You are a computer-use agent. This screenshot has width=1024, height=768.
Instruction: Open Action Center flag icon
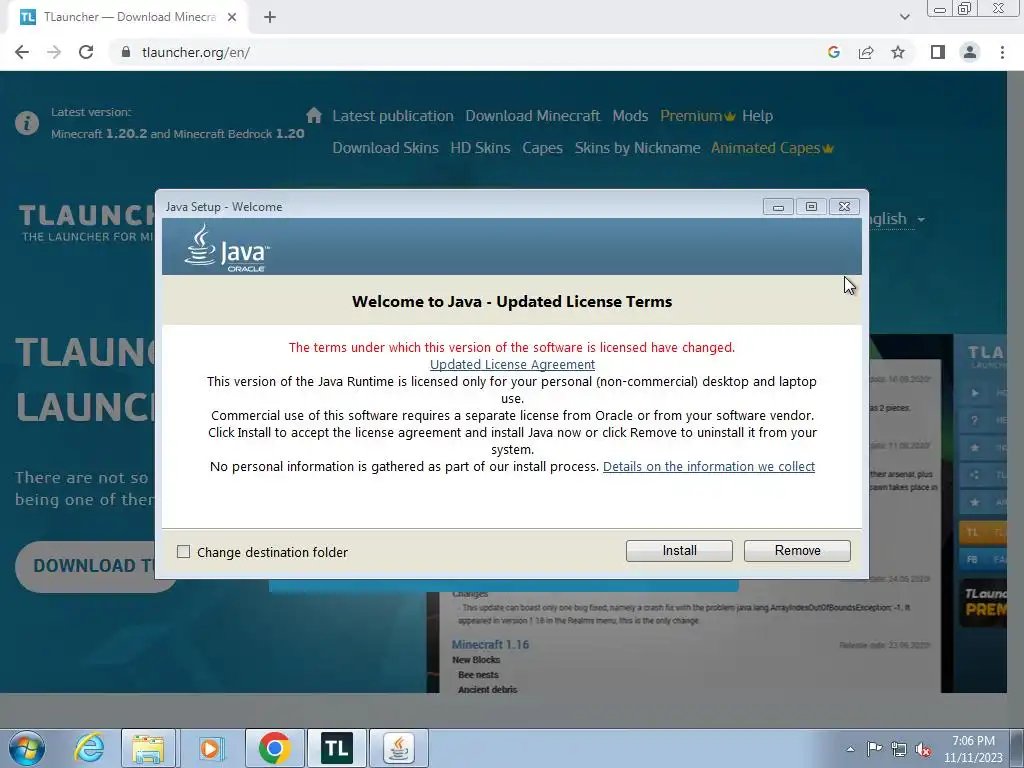click(x=874, y=749)
